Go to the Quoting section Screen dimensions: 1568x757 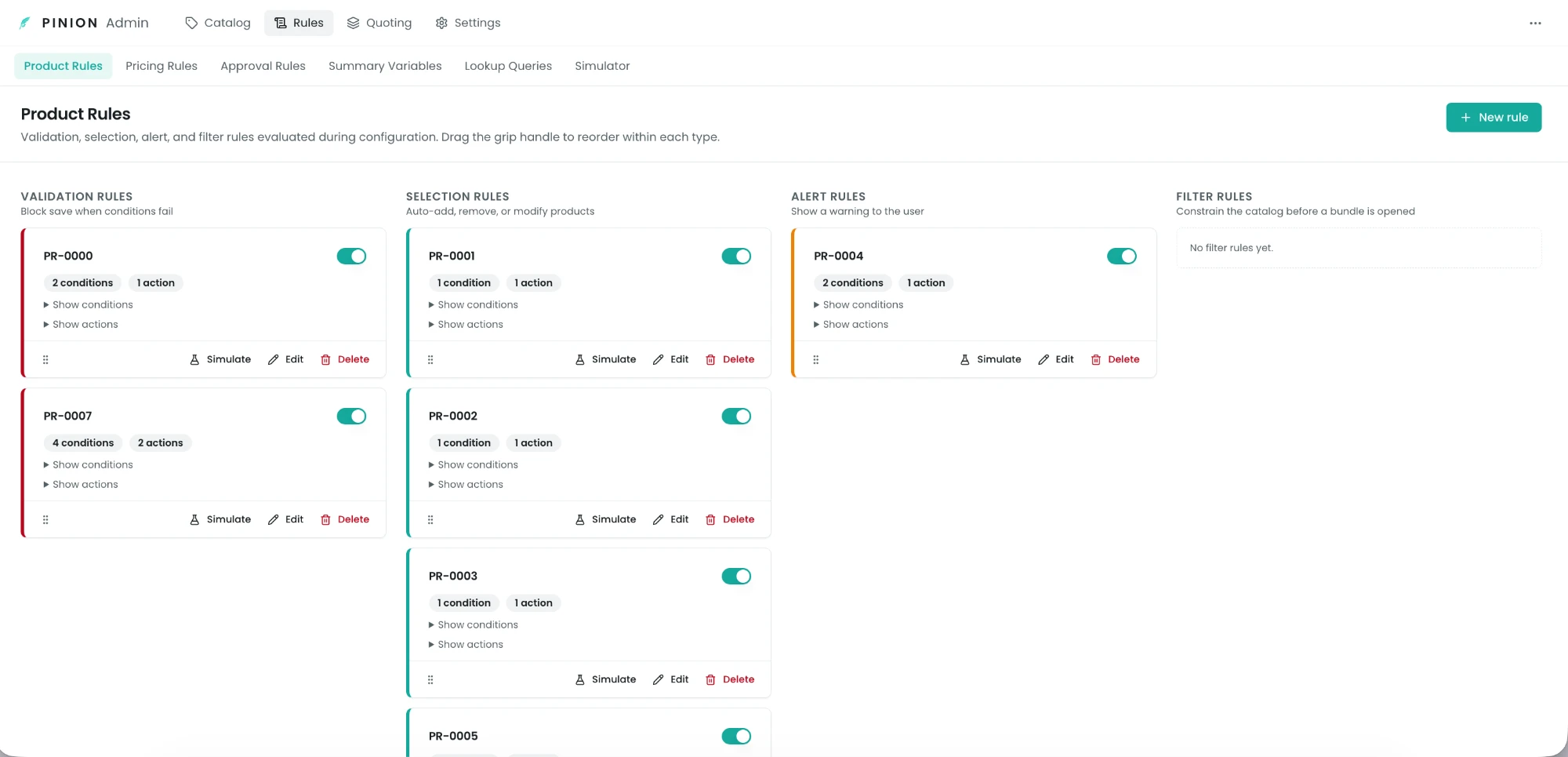coord(379,23)
